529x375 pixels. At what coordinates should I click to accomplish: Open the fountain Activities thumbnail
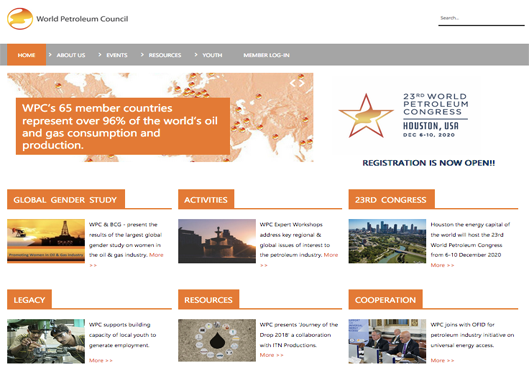[x=217, y=241]
